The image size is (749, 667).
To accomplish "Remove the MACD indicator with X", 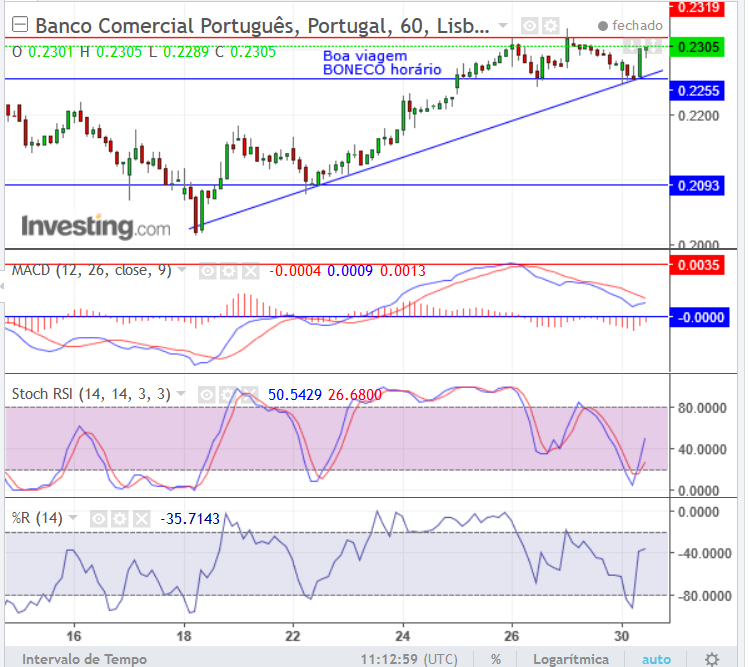I will (250, 271).
